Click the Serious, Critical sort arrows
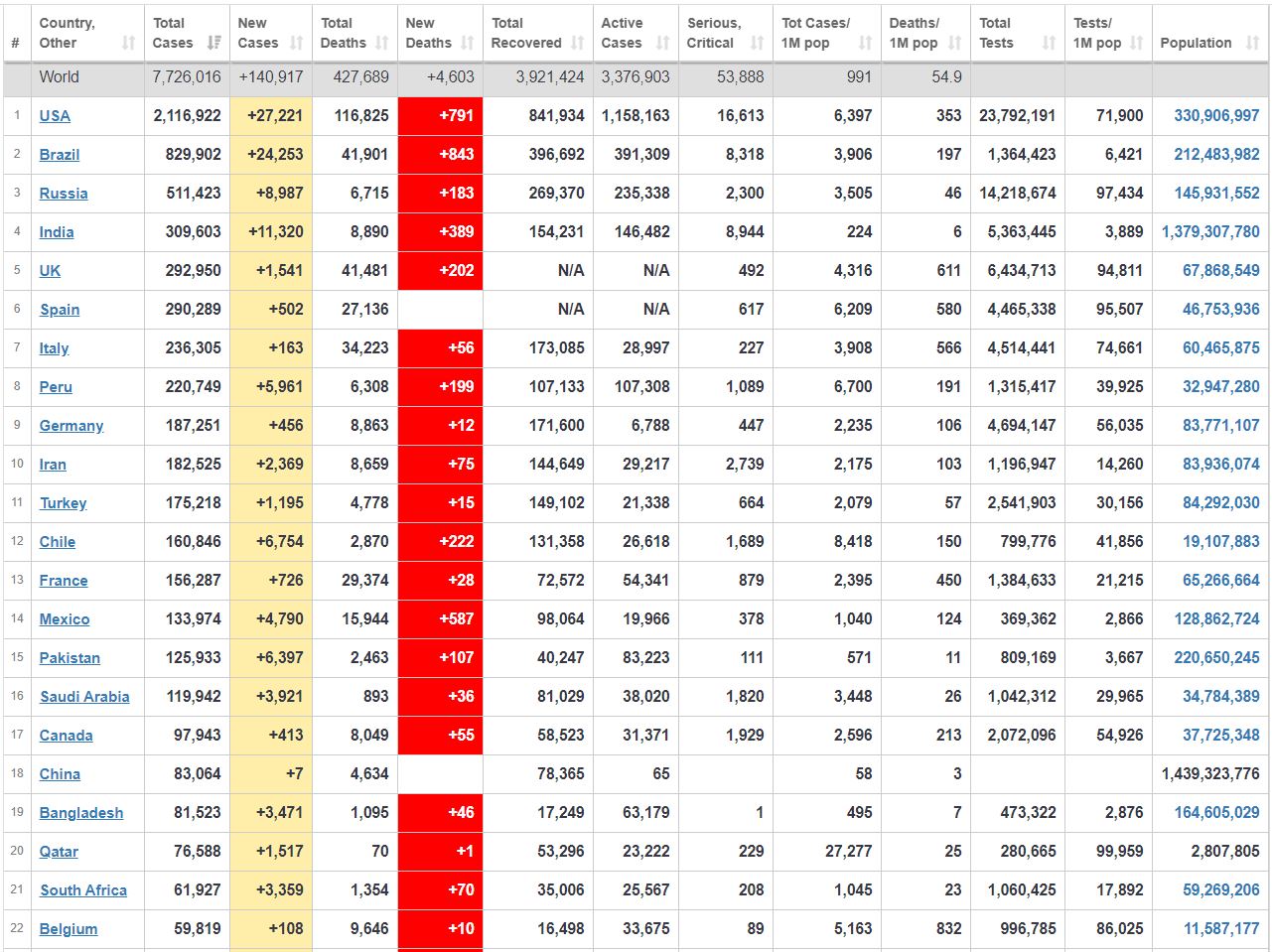The width and height of the screenshot is (1272, 952). [757, 43]
